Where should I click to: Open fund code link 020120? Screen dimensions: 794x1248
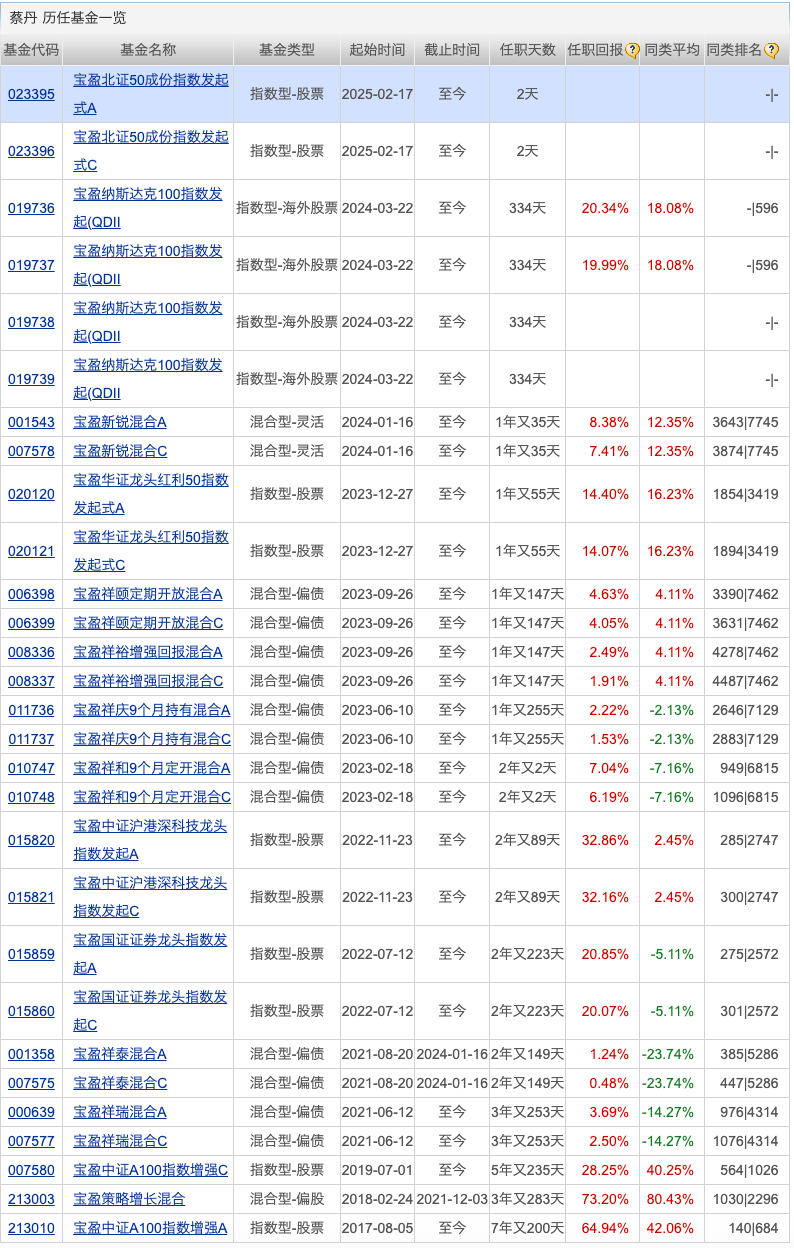pos(31,494)
